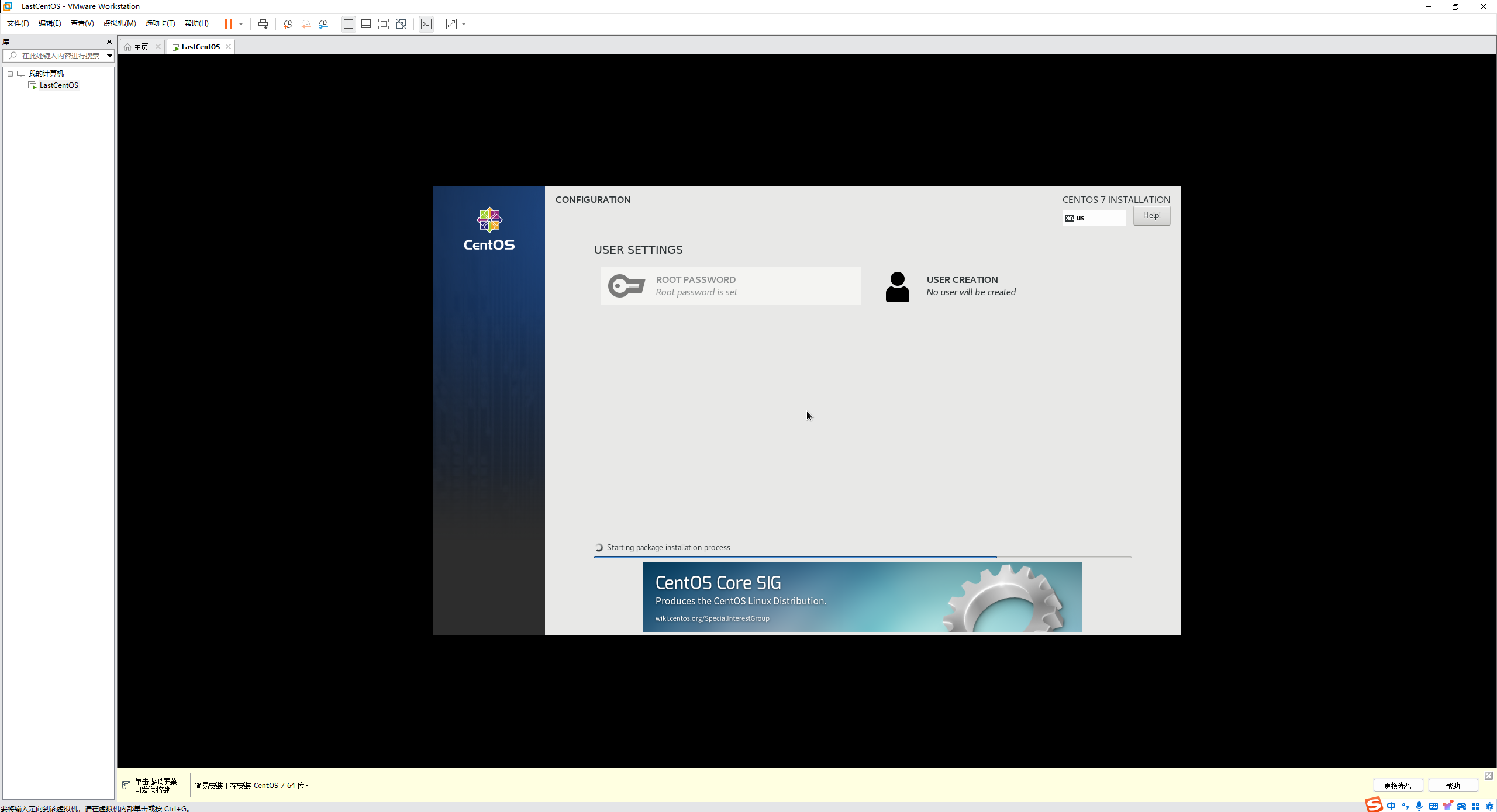Screen dimensions: 1497x812
Task: Click the 帮助 button in the info bar
Action: coord(1453,786)
